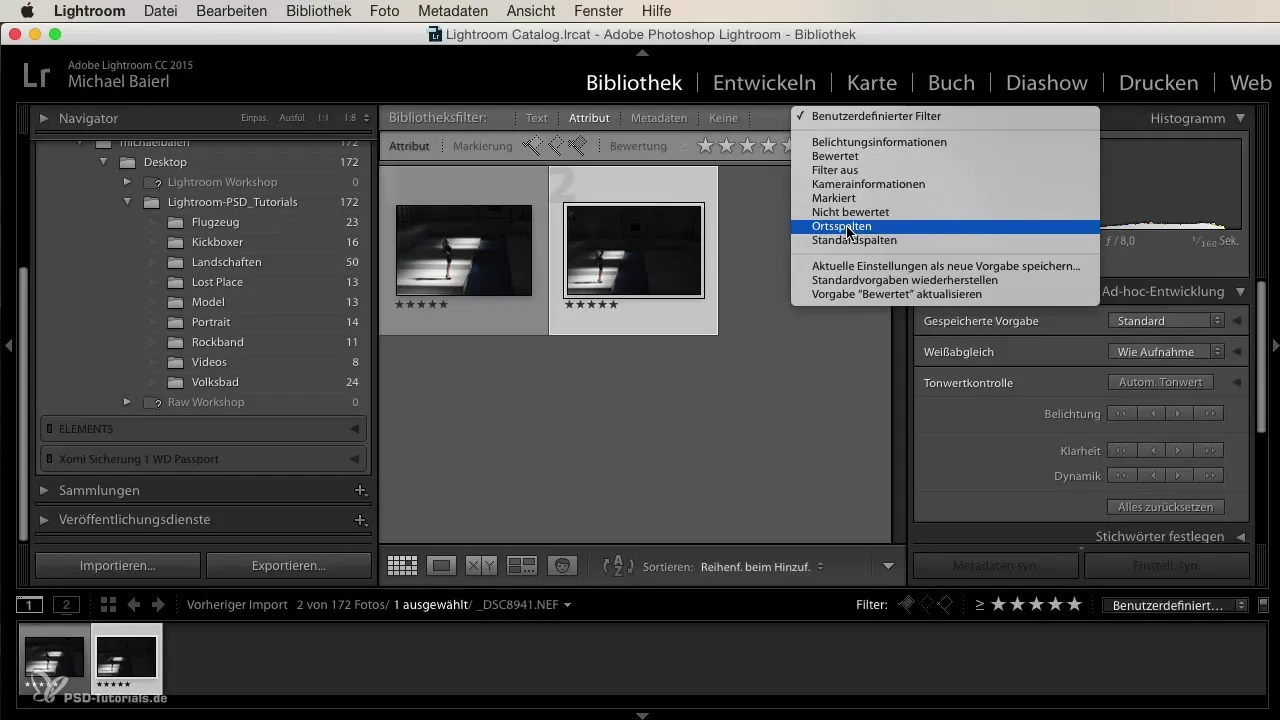This screenshot has width=1280, height=720.
Task: Collapse the Desktop folder
Action: pyautogui.click(x=103, y=162)
